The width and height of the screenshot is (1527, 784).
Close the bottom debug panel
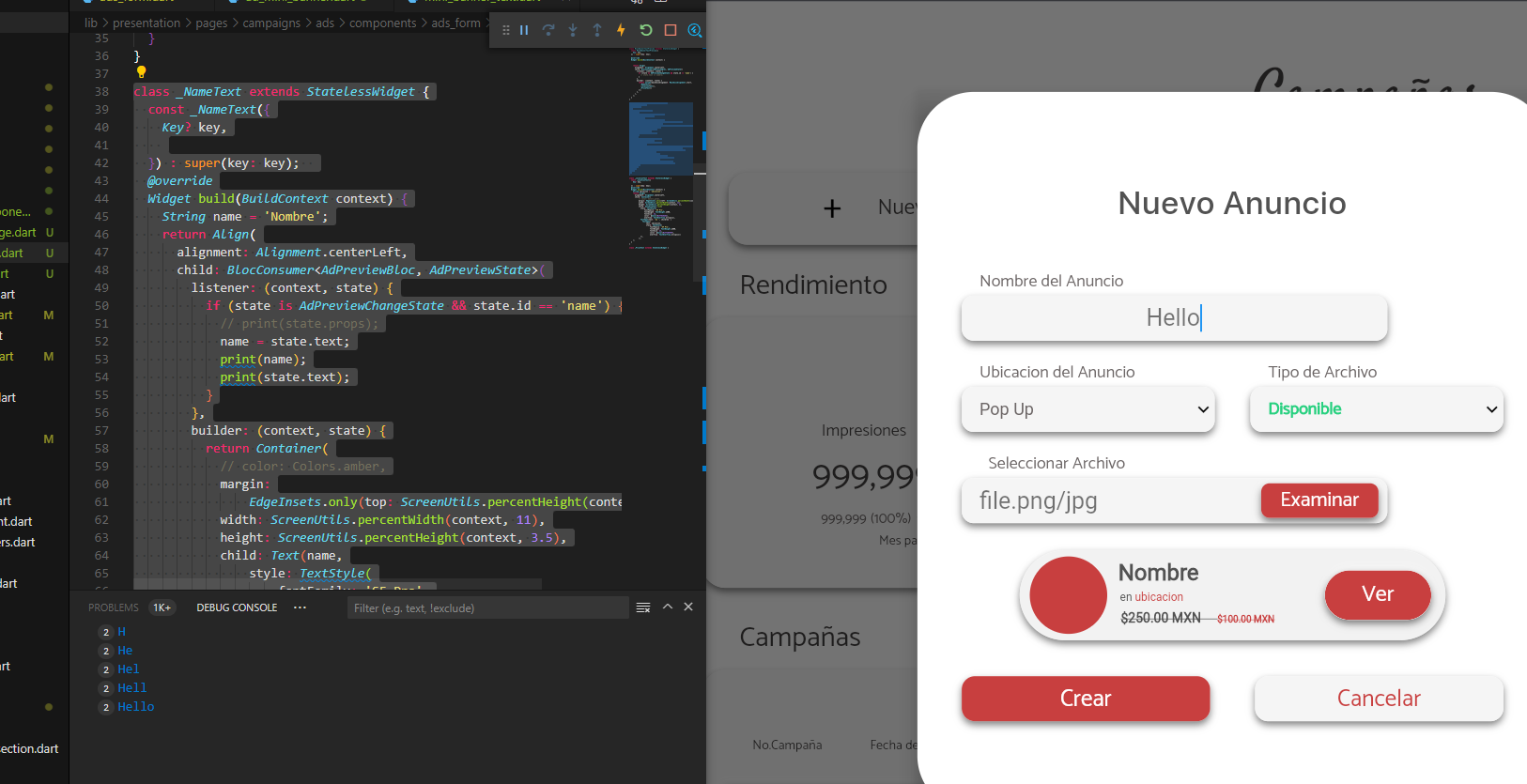688,607
